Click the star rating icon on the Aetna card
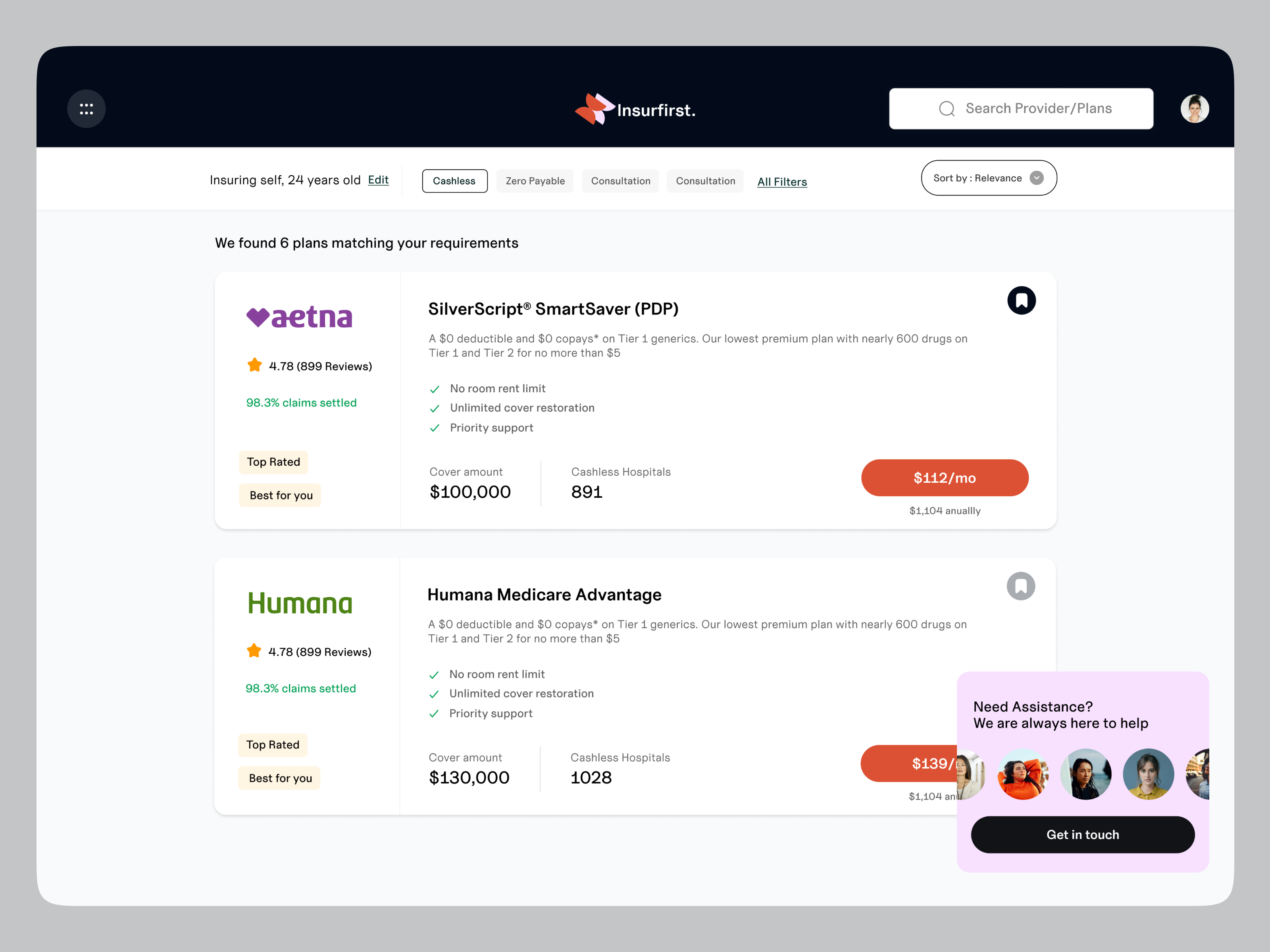This screenshot has width=1270, height=952. (x=254, y=365)
